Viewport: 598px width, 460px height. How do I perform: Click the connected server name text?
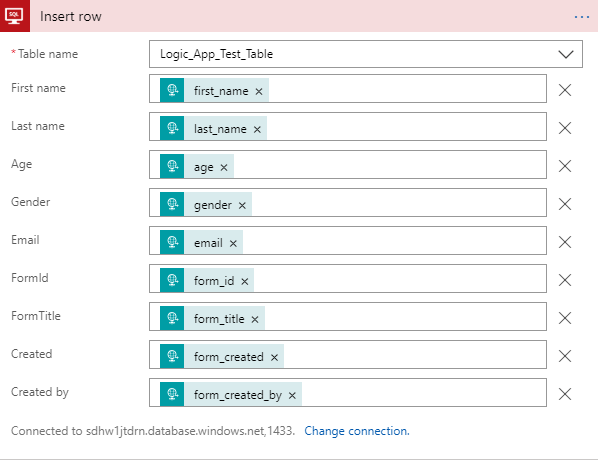pos(190,431)
